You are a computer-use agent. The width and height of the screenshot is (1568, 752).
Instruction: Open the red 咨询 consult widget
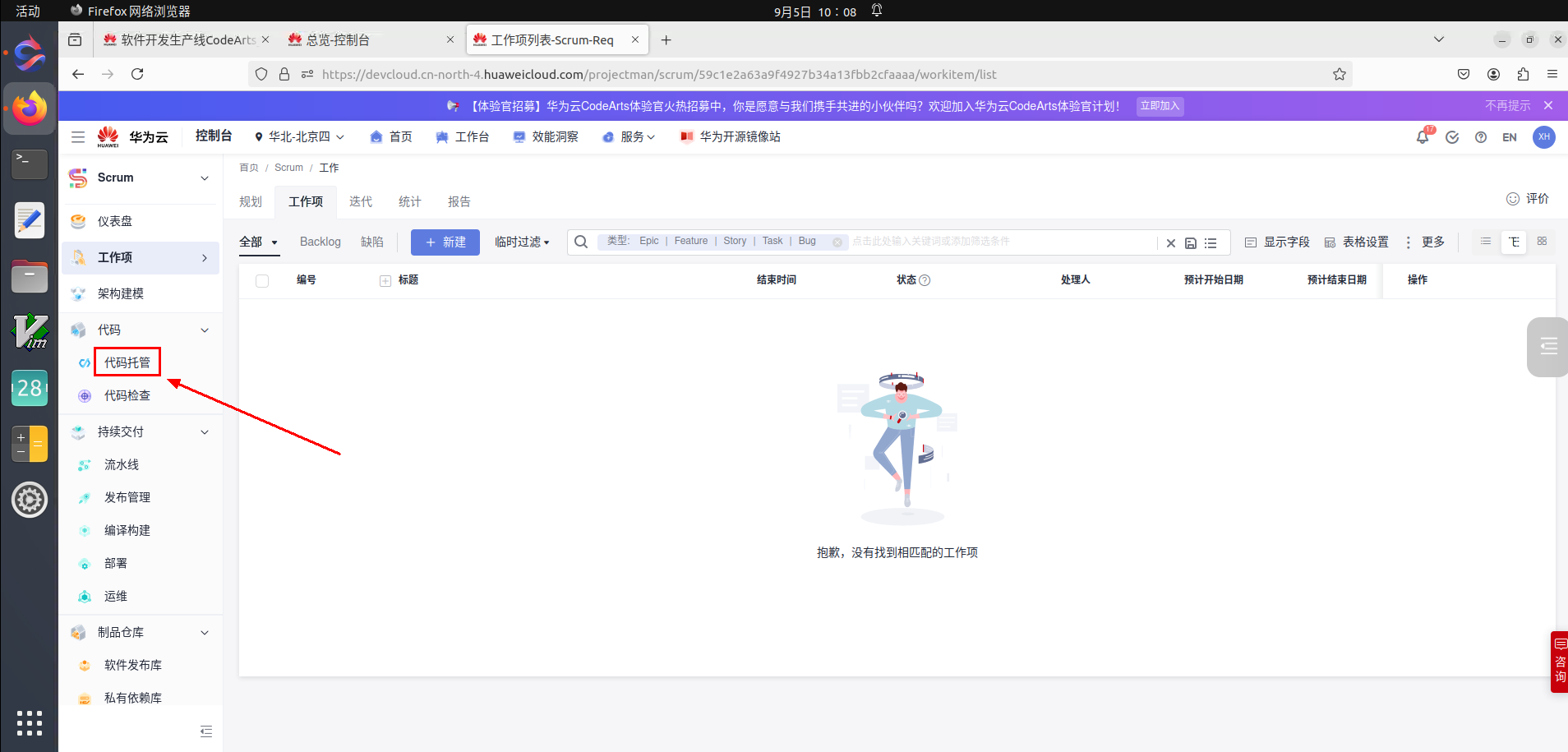1559,662
